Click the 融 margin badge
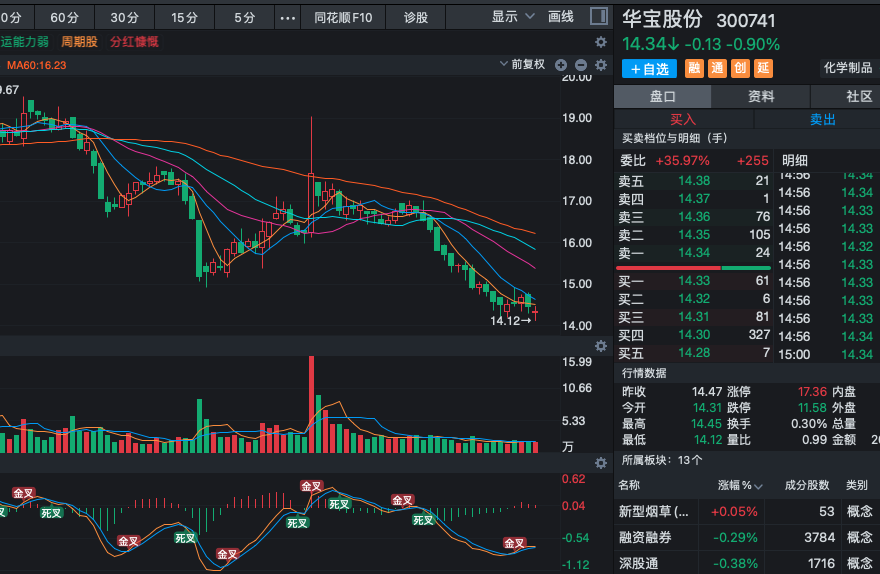Image resolution: width=880 pixels, height=574 pixels. pyautogui.click(x=694, y=68)
